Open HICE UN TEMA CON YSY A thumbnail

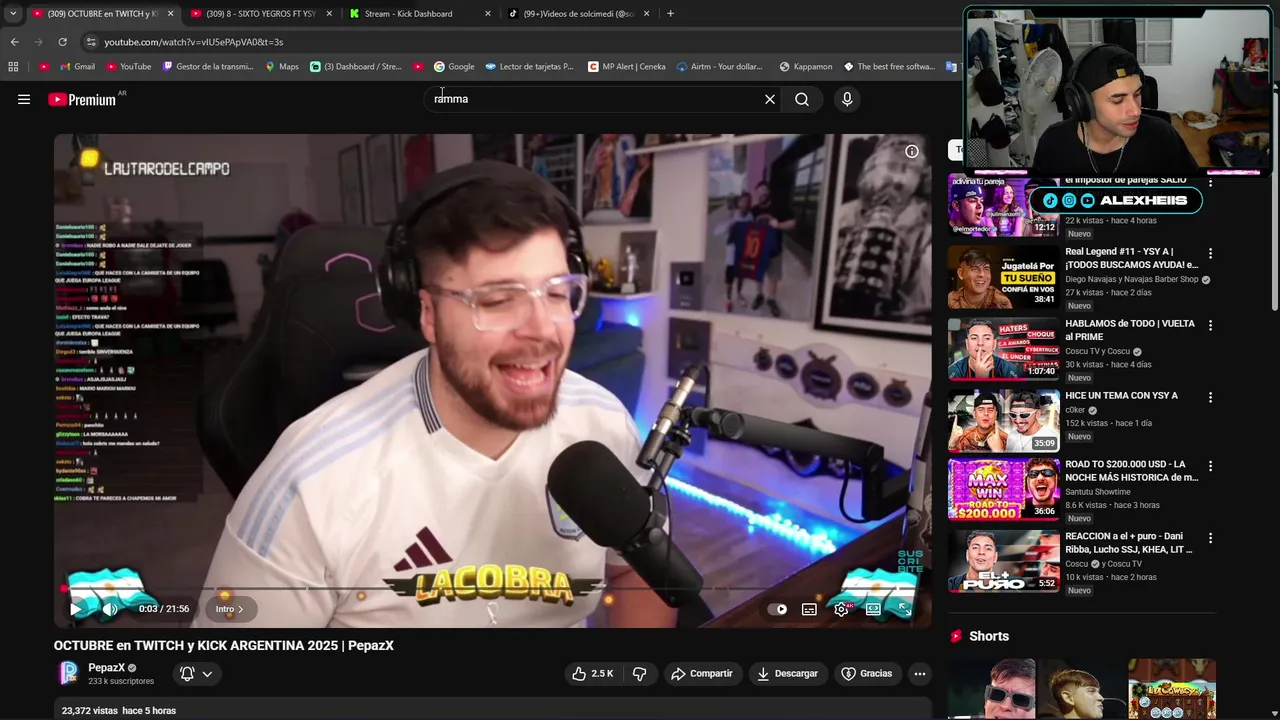point(1003,421)
